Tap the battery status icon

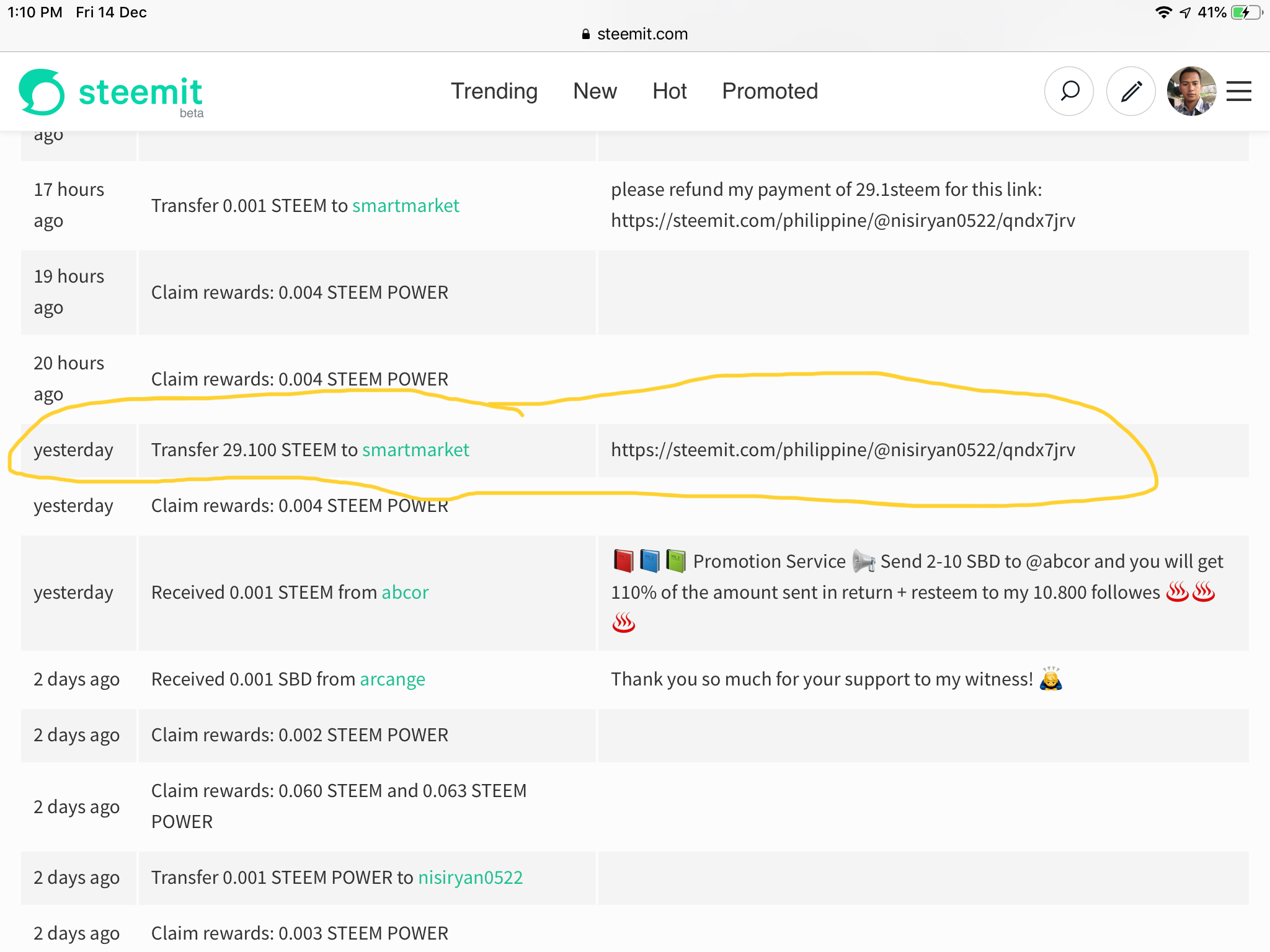tap(1246, 12)
